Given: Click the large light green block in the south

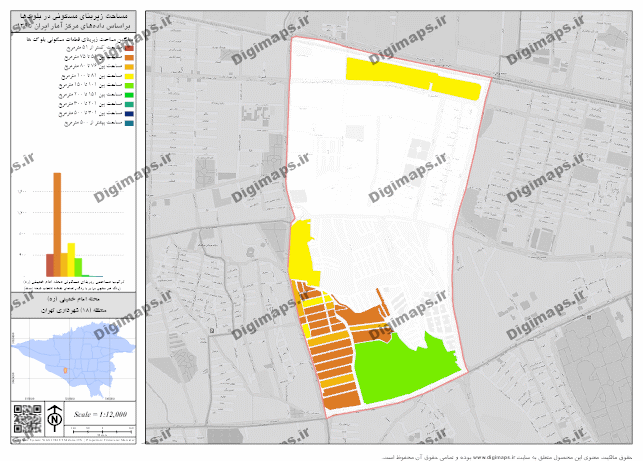Looking at the screenshot, I should (407, 368).
